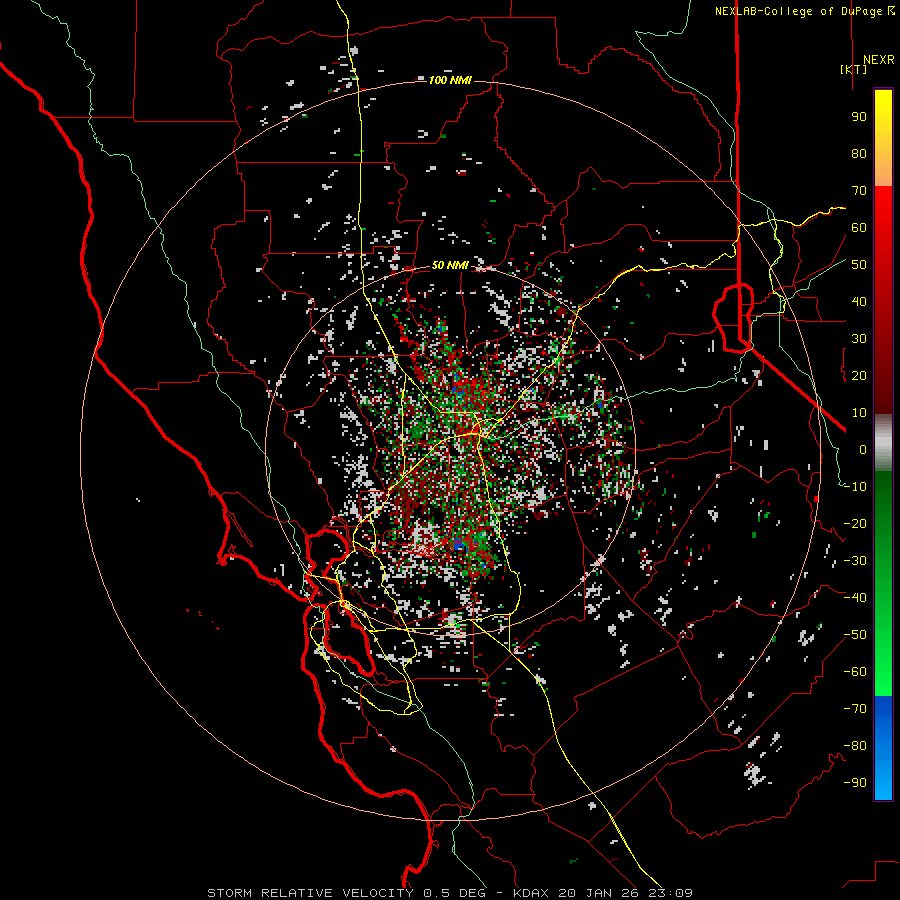Screen dimensions: 900x900
Task: Select the 20 value on the velocity legend
Action: tap(859, 376)
